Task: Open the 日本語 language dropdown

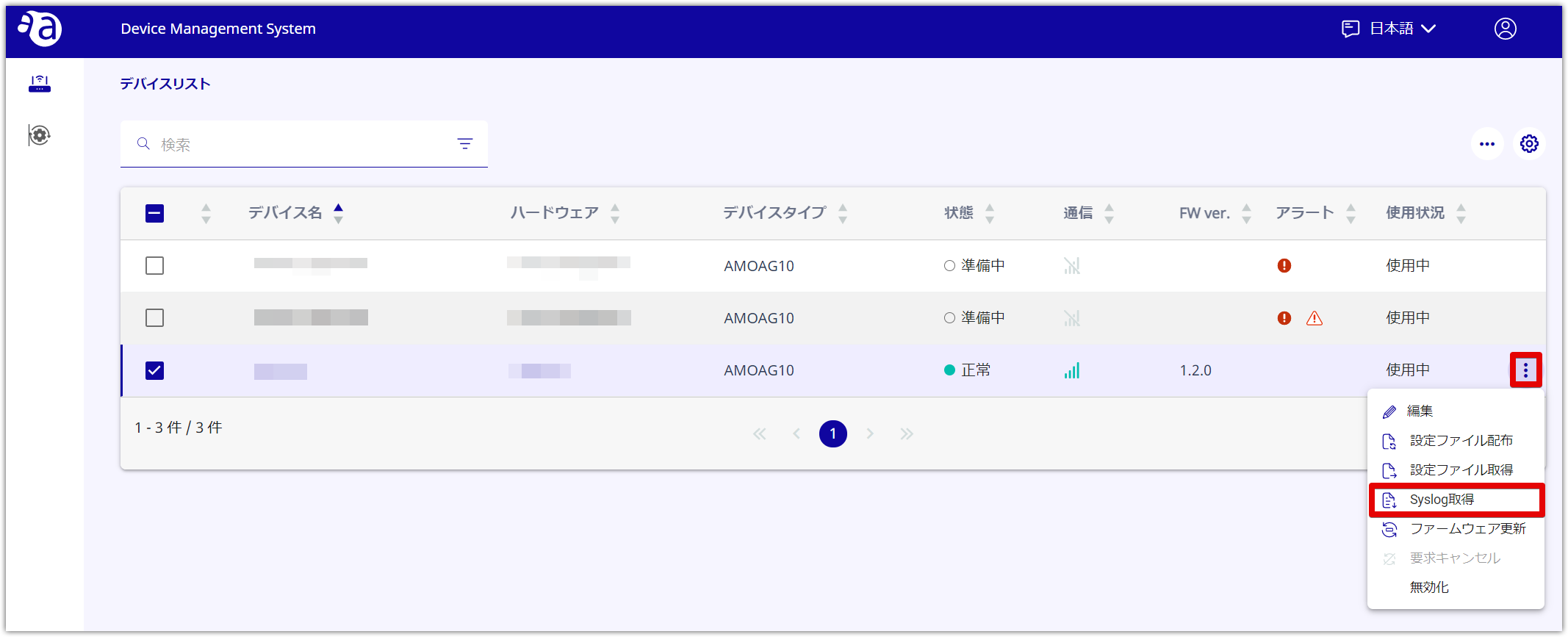Action: point(1389,29)
